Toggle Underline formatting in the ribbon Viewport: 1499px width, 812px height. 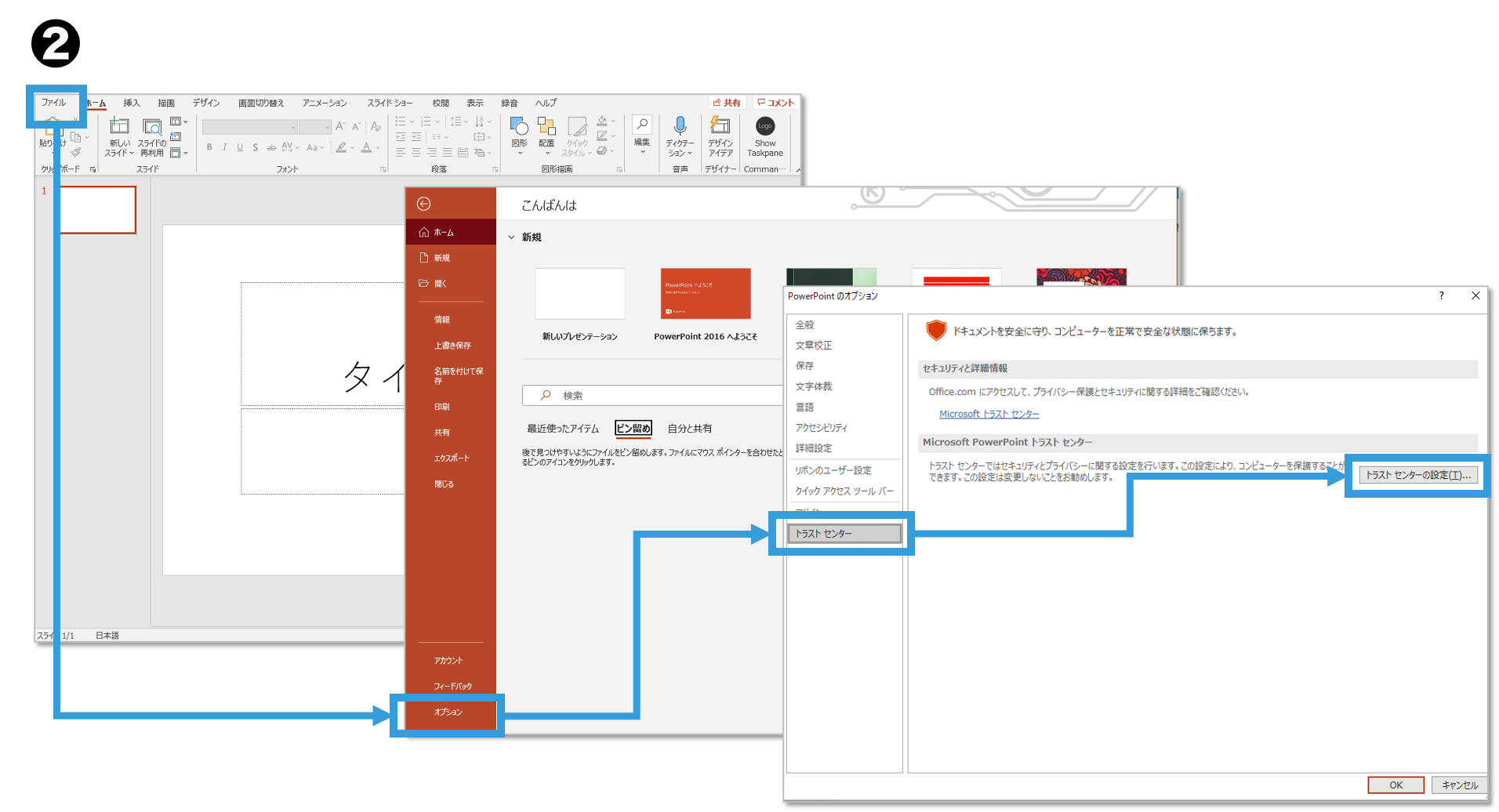coord(240,147)
